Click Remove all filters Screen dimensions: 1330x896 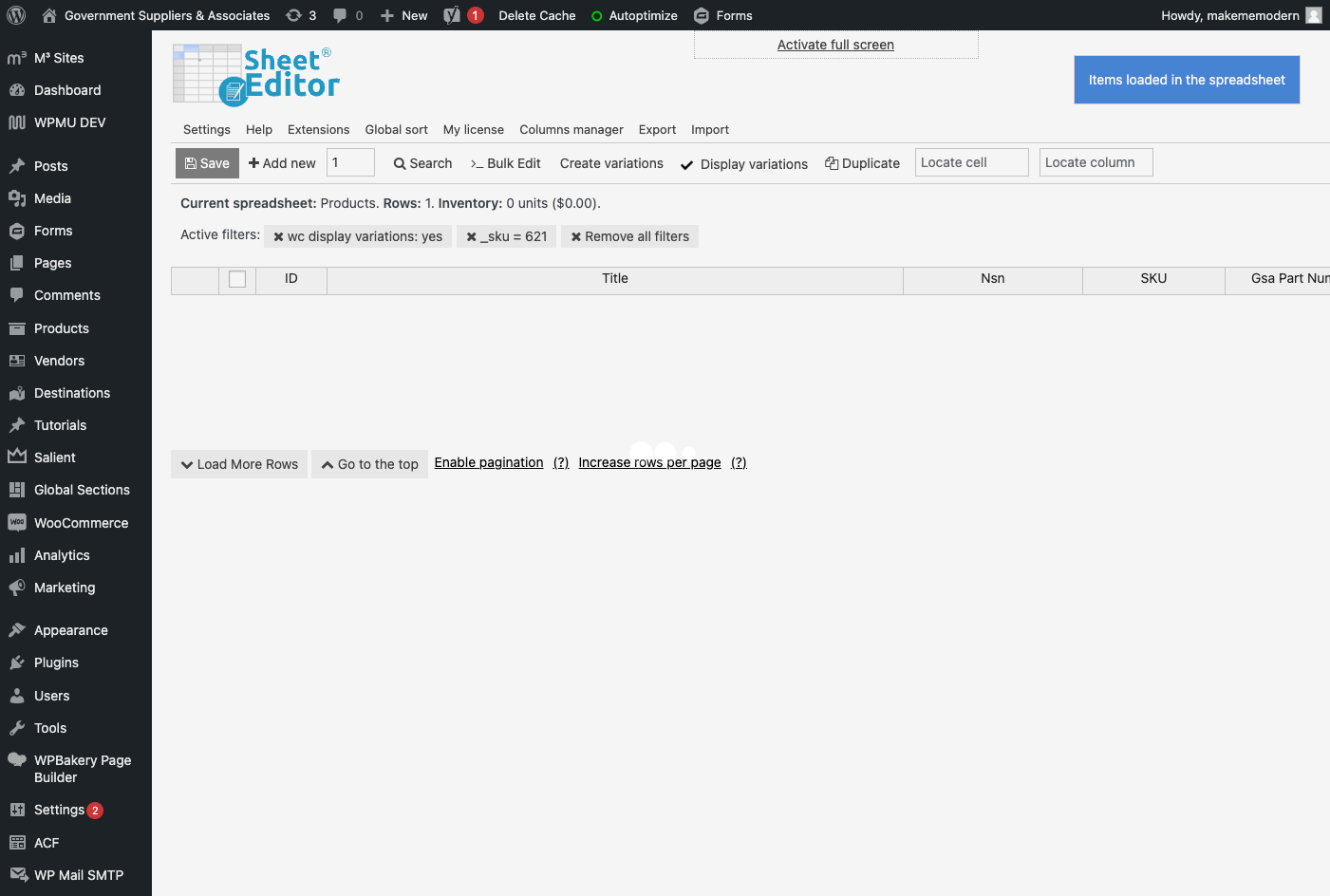pyautogui.click(x=629, y=236)
